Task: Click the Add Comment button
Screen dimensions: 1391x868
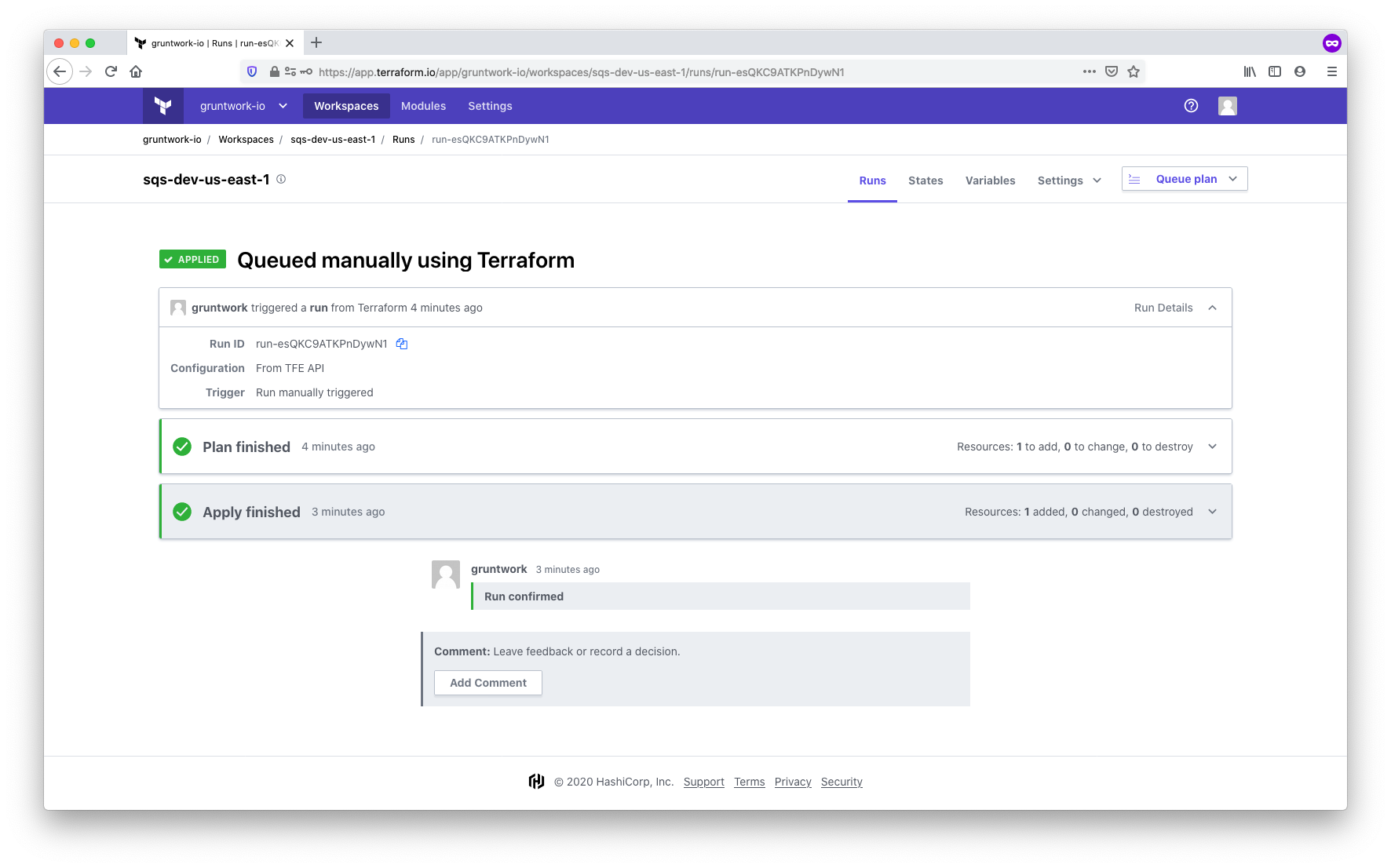Action: (487, 683)
